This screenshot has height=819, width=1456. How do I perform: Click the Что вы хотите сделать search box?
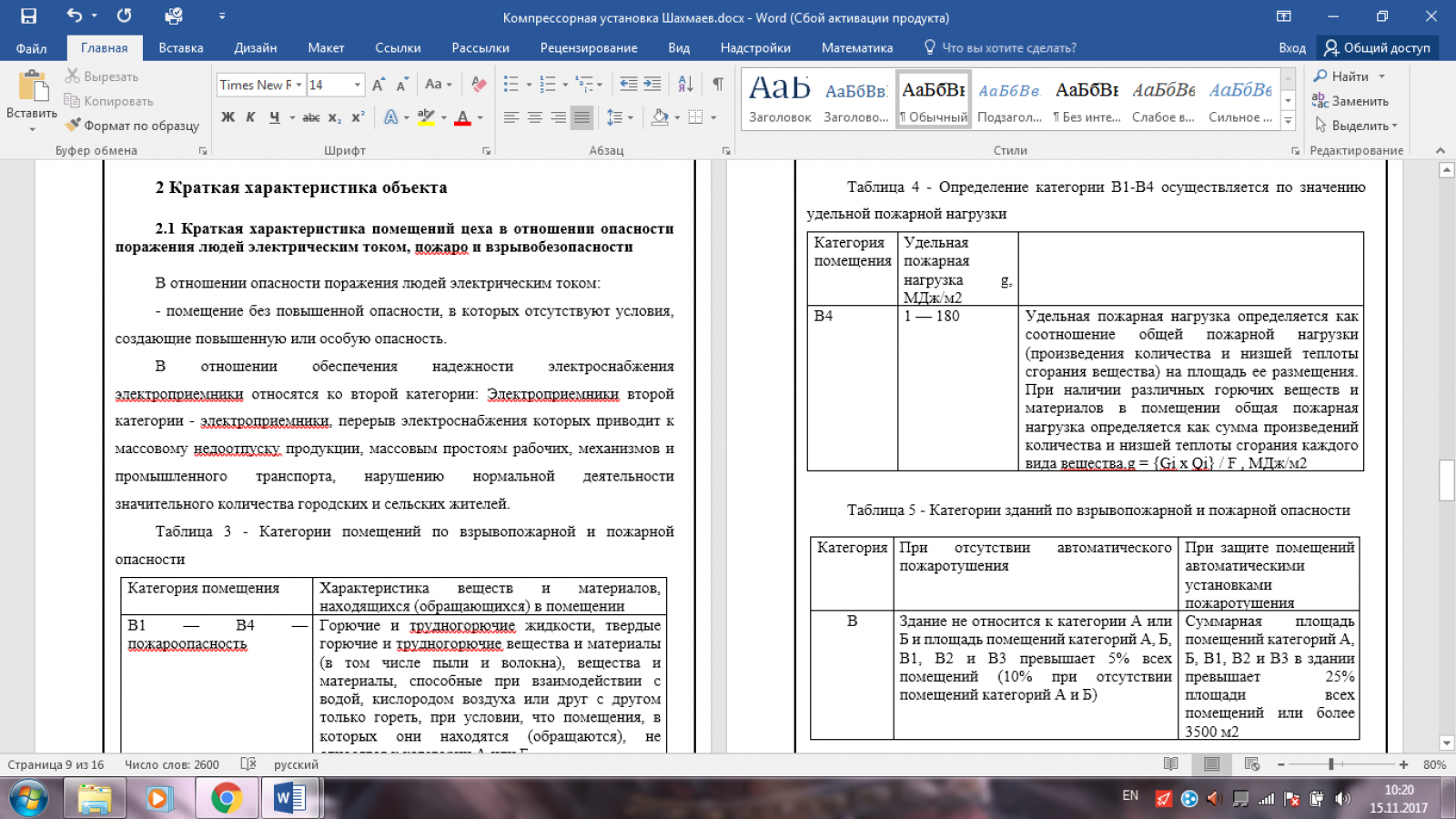[999, 48]
